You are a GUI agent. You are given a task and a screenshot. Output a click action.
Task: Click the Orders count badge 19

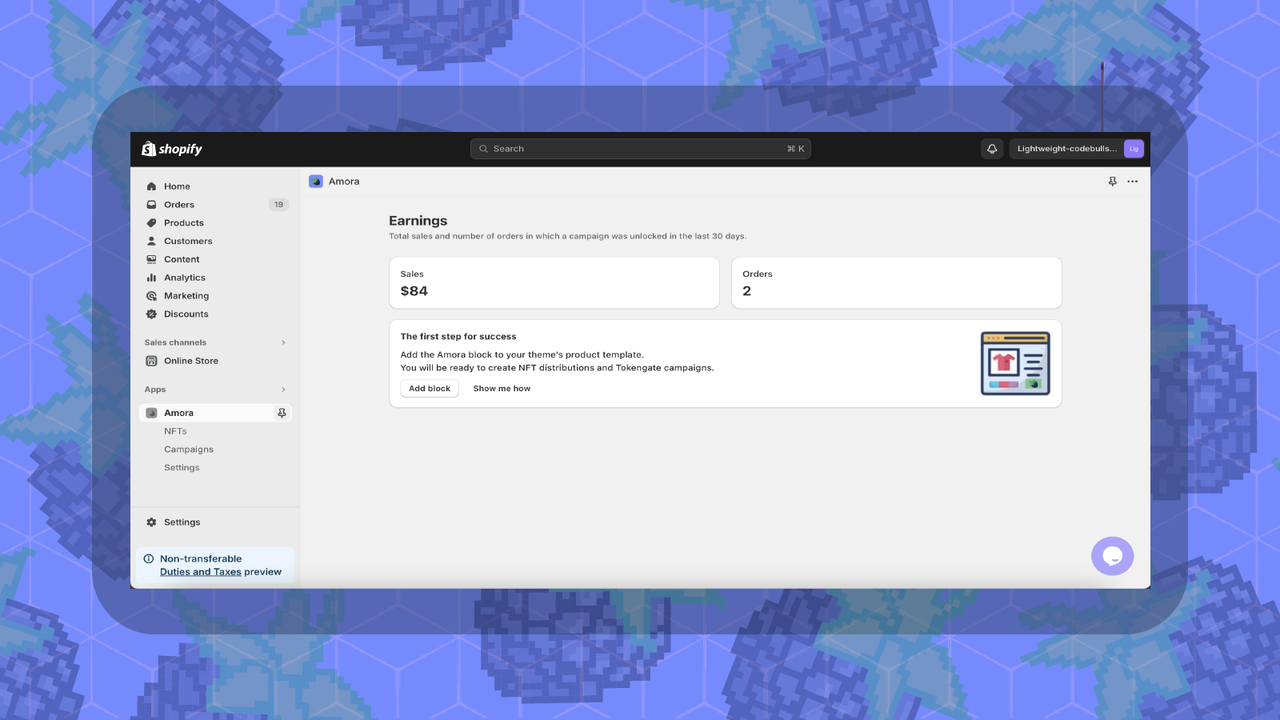pyautogui.click(x=278, y=204)
